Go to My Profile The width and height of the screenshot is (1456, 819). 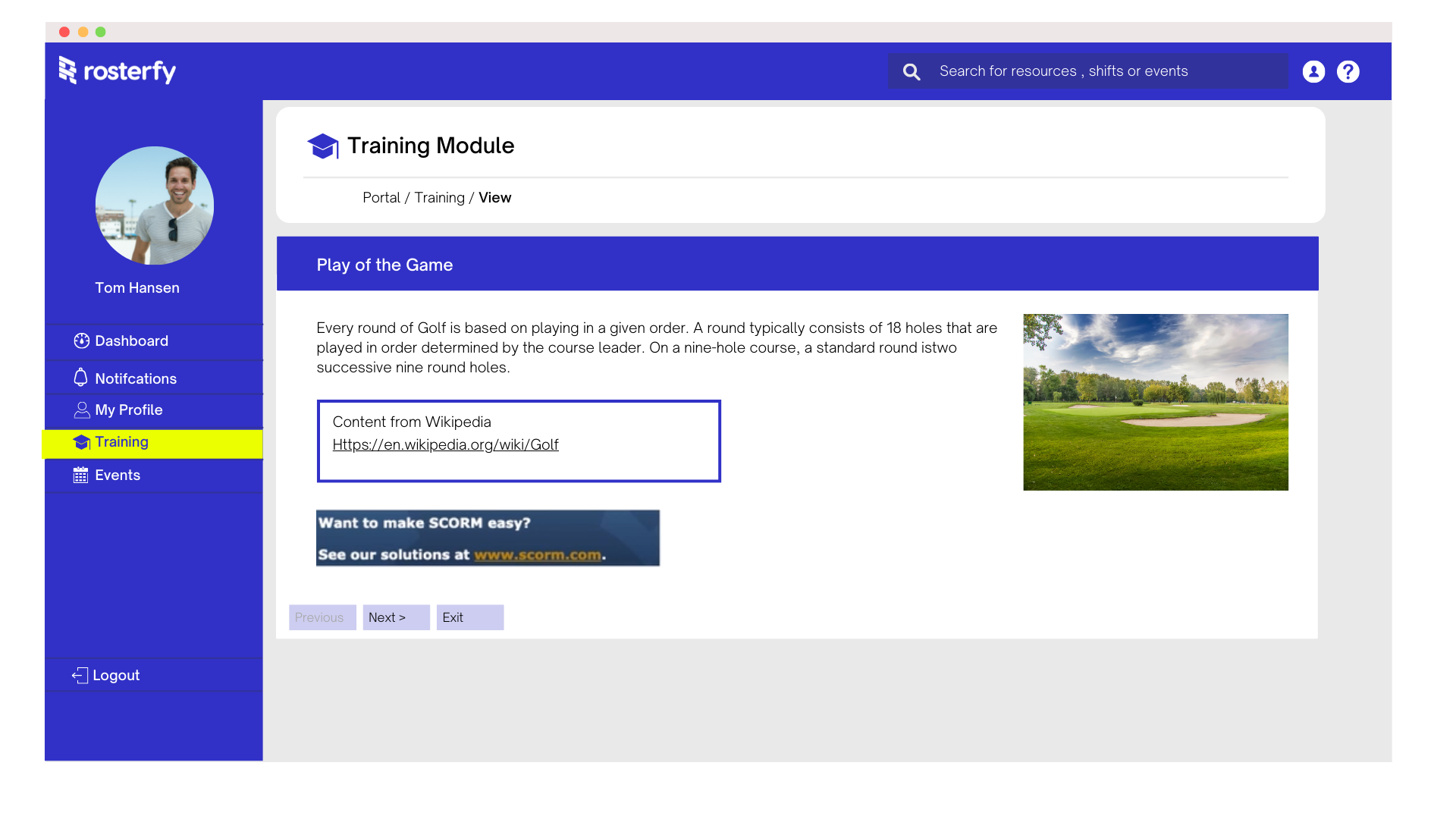click(154, 410)
